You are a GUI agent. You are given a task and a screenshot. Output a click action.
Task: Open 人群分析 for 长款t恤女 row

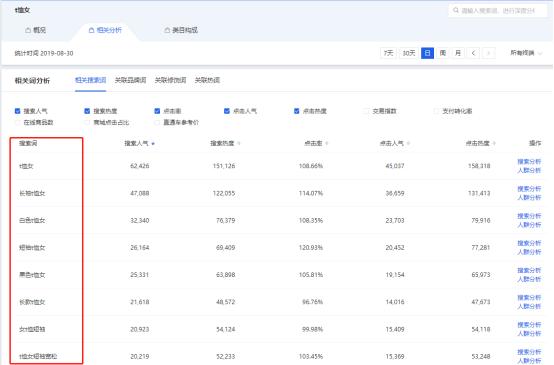click(x=529, y=306)
